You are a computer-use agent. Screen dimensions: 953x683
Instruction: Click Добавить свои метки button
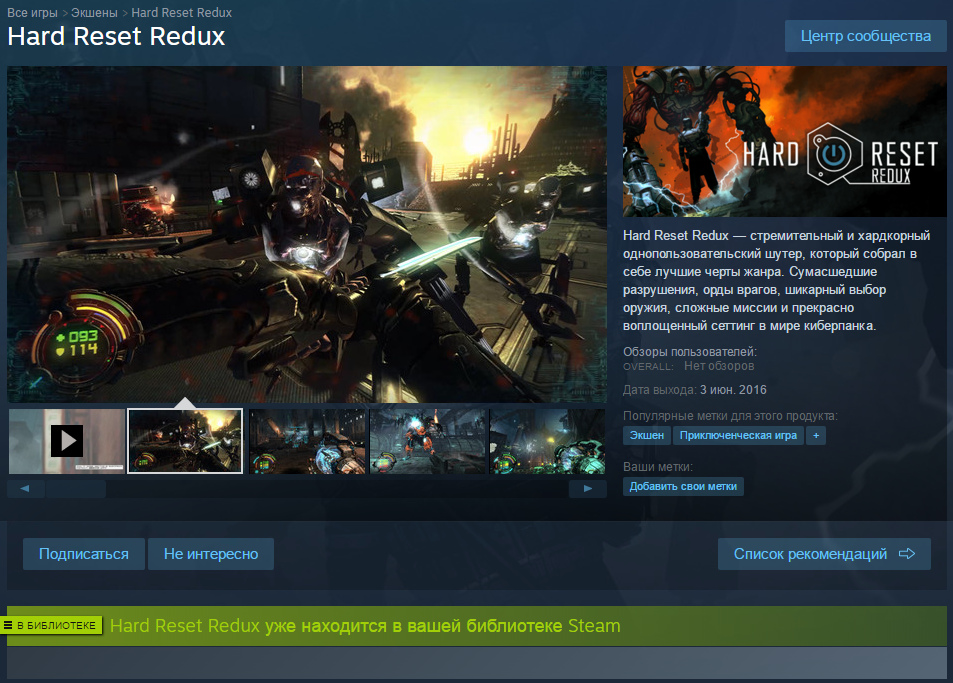[683, 486]
